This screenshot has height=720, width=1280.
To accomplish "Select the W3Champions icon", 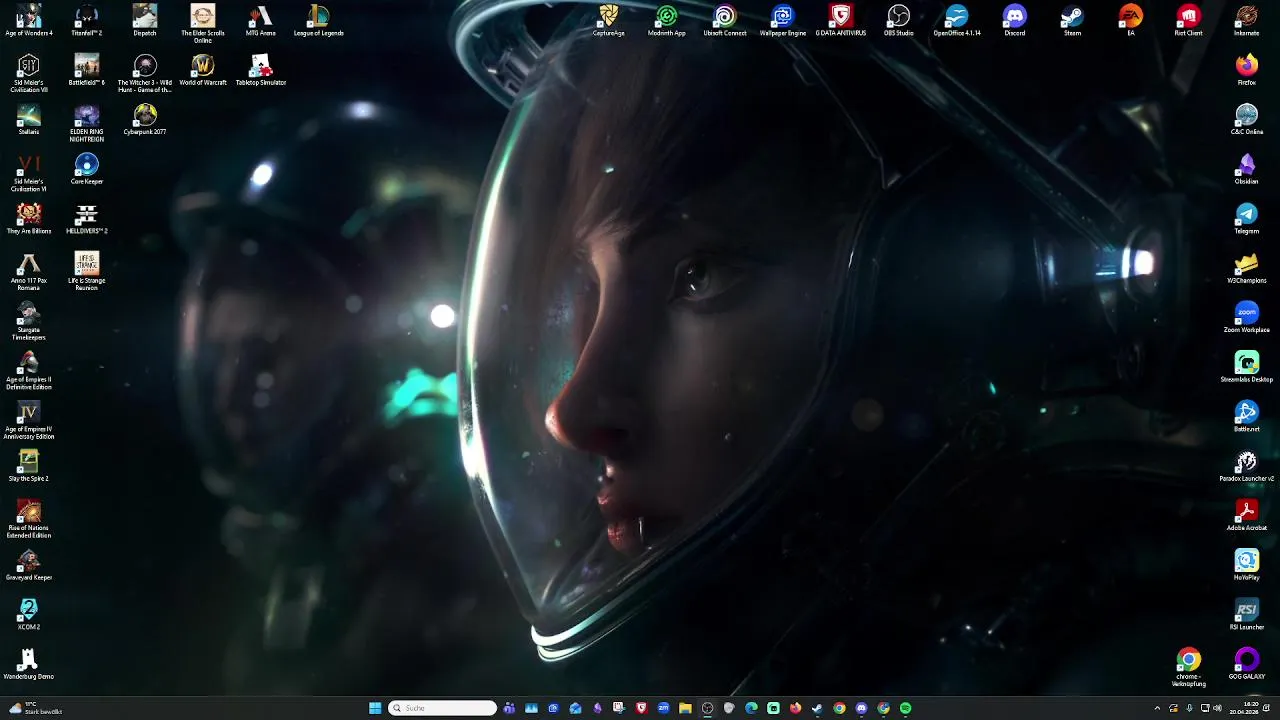I will click(x=1247, y=268).
